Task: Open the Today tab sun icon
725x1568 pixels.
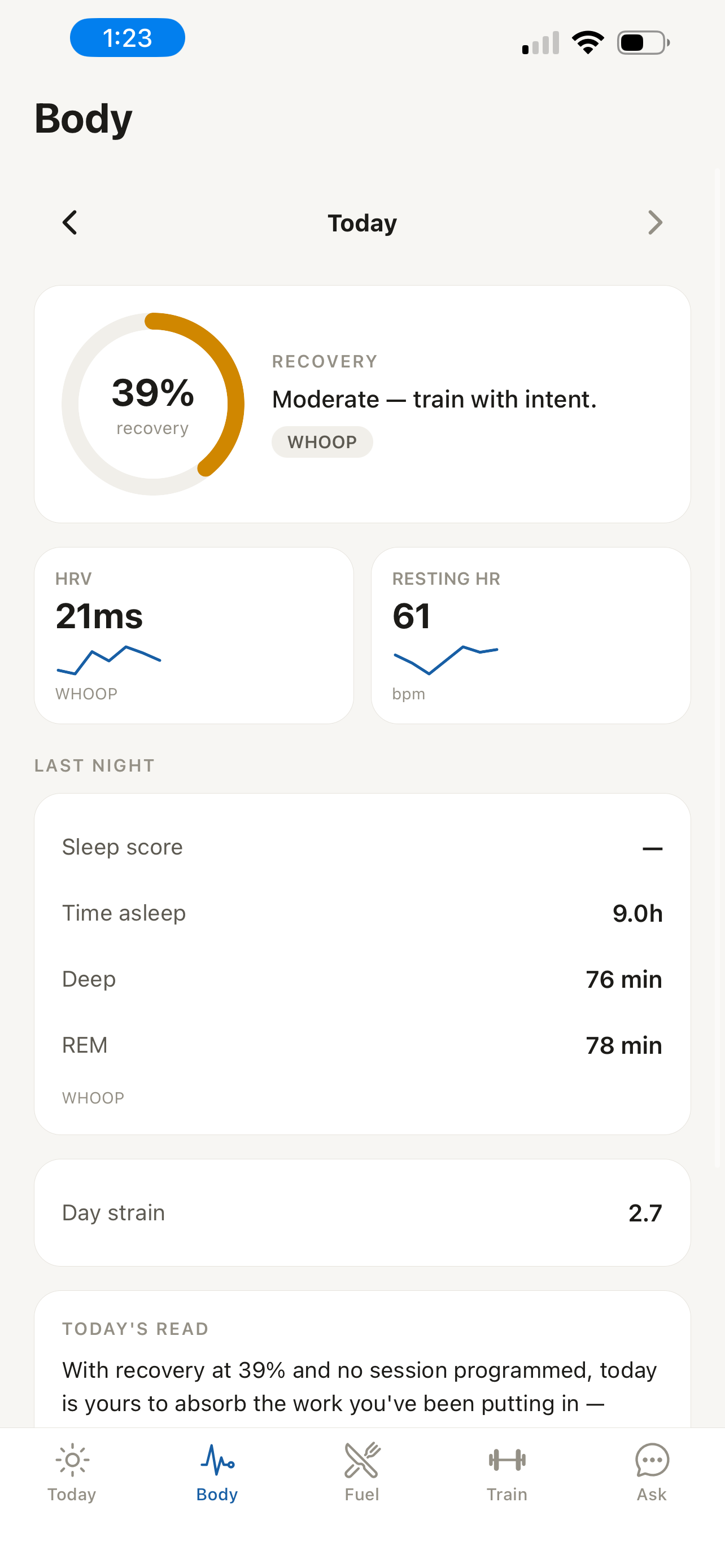Action: [72, 1460]
